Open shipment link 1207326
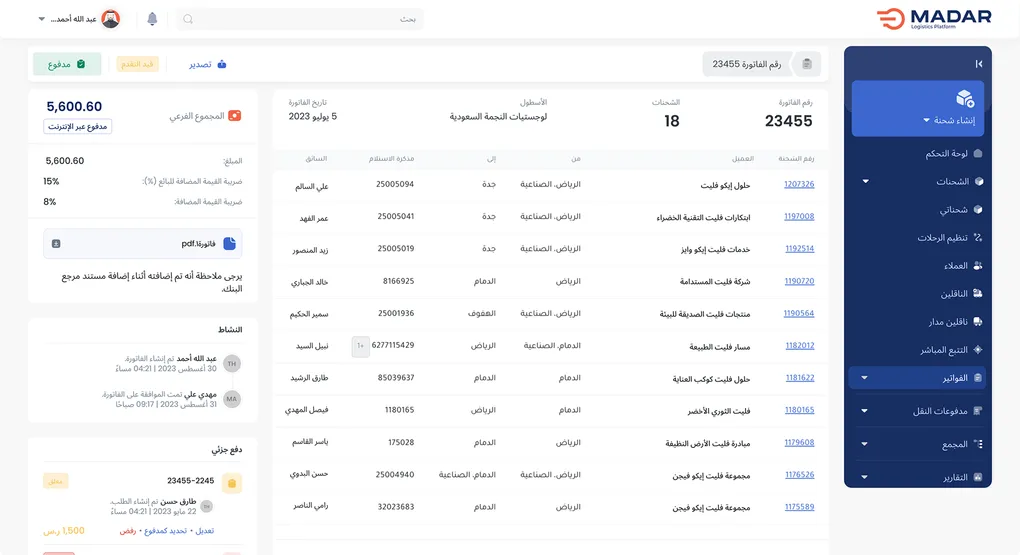 799,185
